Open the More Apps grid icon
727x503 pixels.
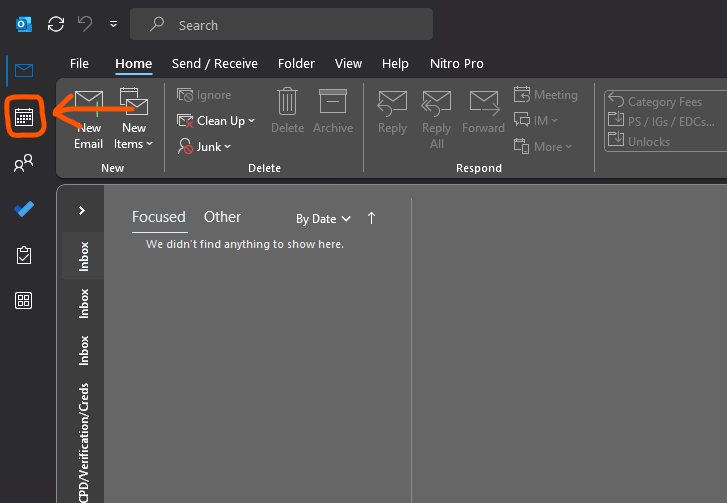click(x=24, y=301)
